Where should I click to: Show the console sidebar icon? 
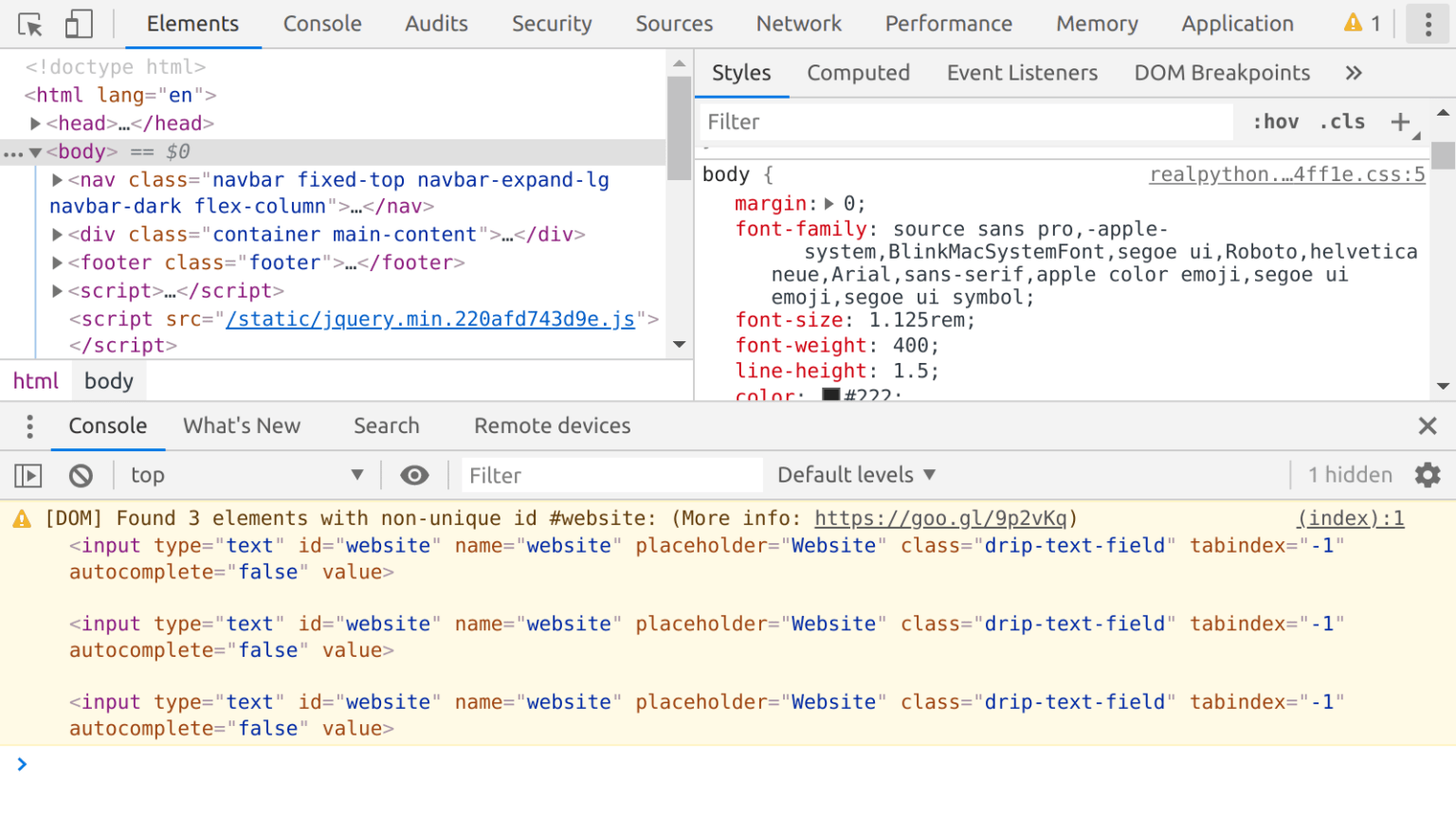coord(27,475)
